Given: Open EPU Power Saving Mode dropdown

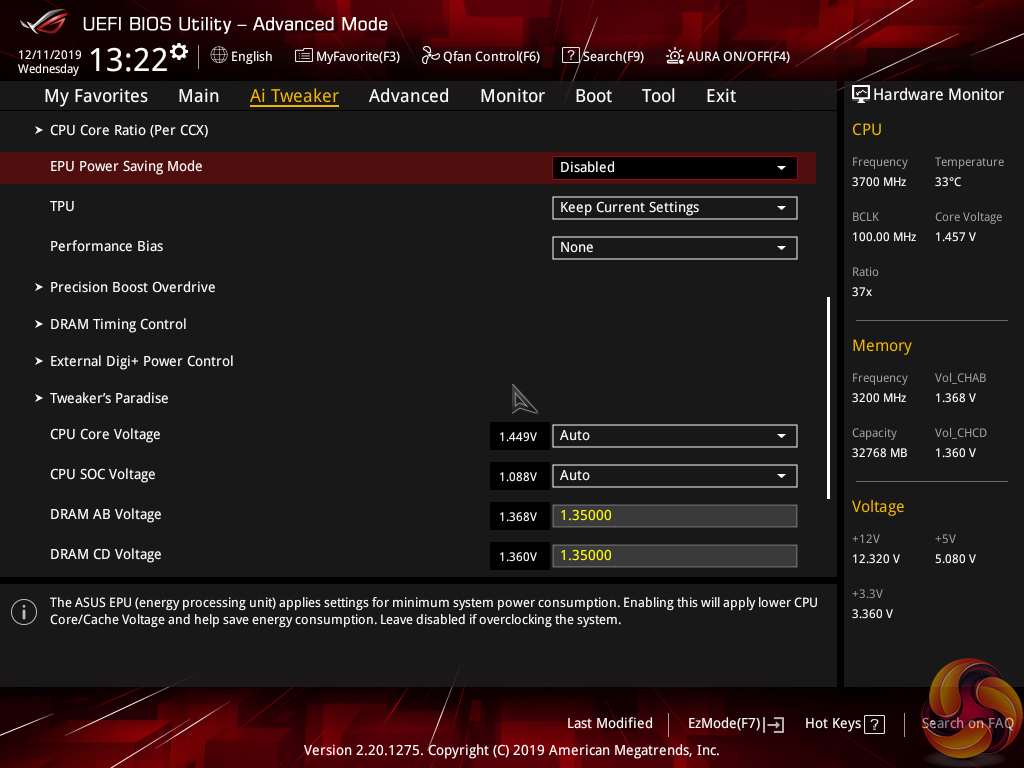Looking at the screenshot, I should (x=674, y=168).
